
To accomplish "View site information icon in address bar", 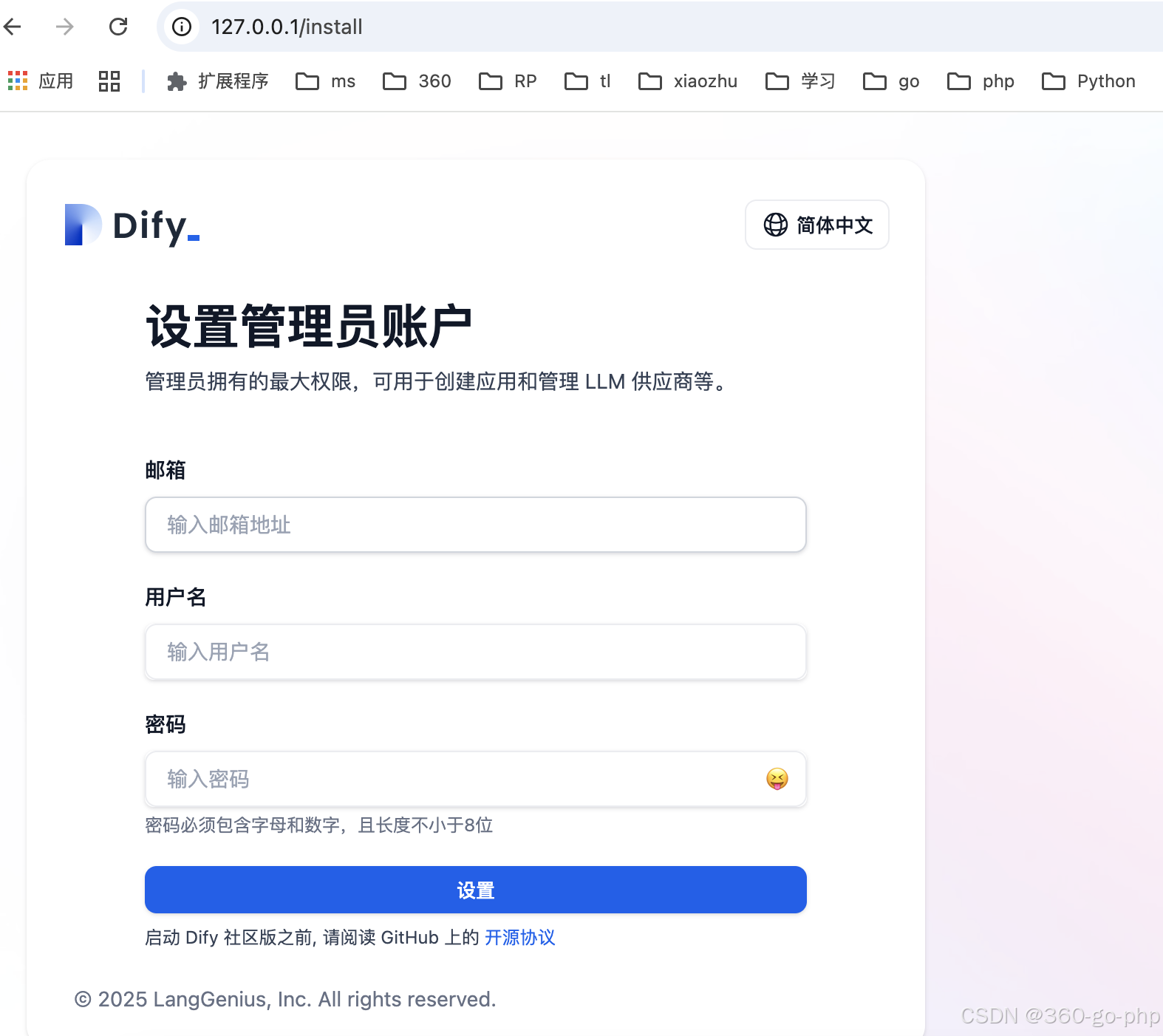I will (x=182, y=27).
